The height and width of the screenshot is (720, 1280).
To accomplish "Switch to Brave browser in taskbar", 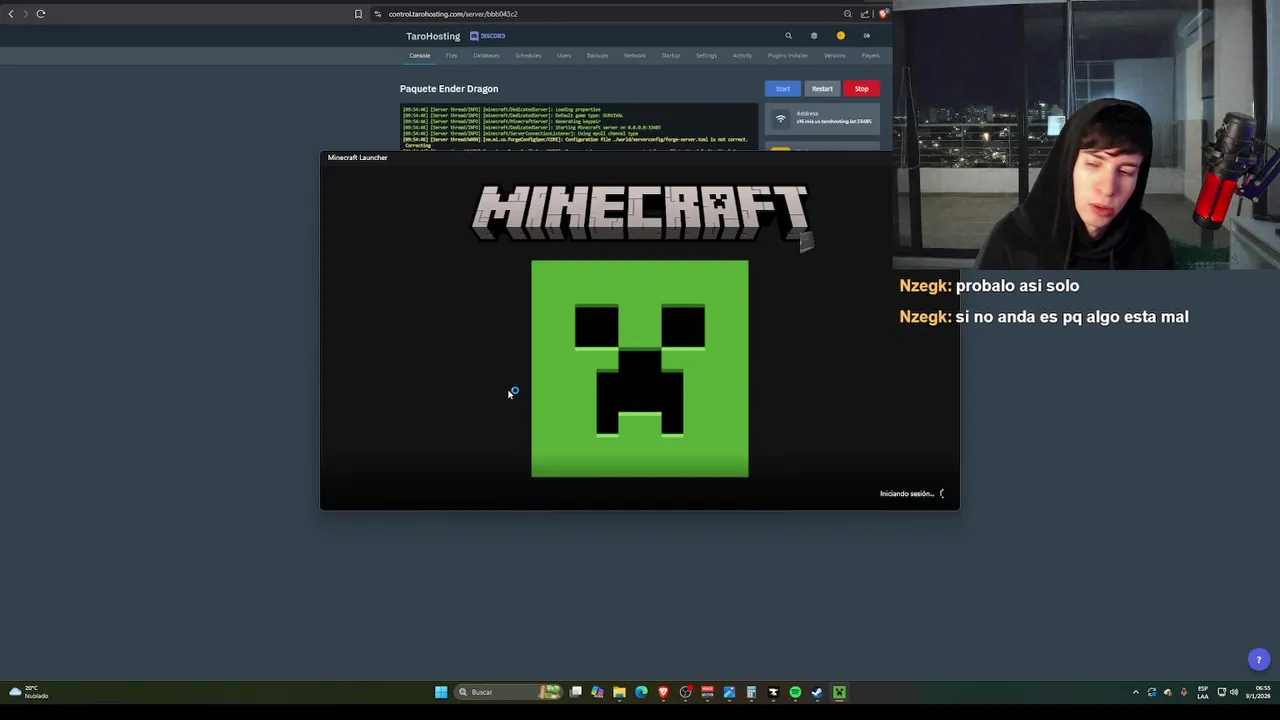I will (x=663, y=692).
